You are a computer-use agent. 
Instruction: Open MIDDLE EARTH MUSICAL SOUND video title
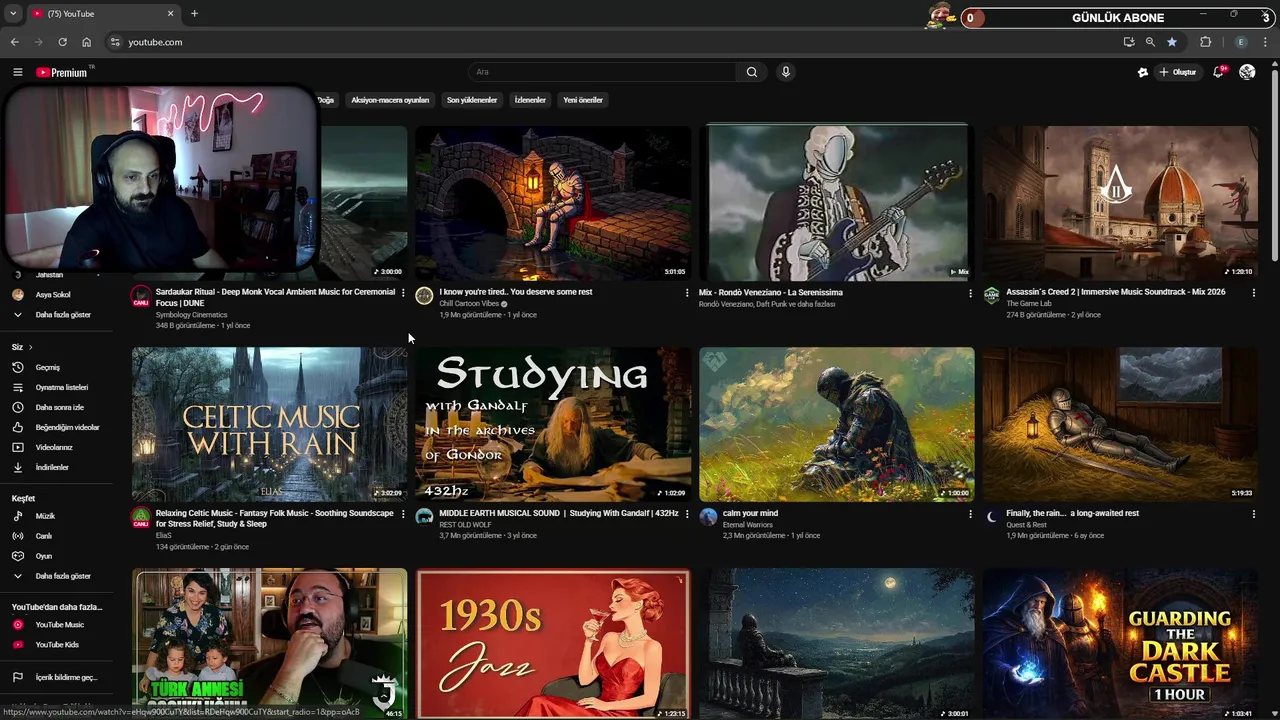[558, 513]
